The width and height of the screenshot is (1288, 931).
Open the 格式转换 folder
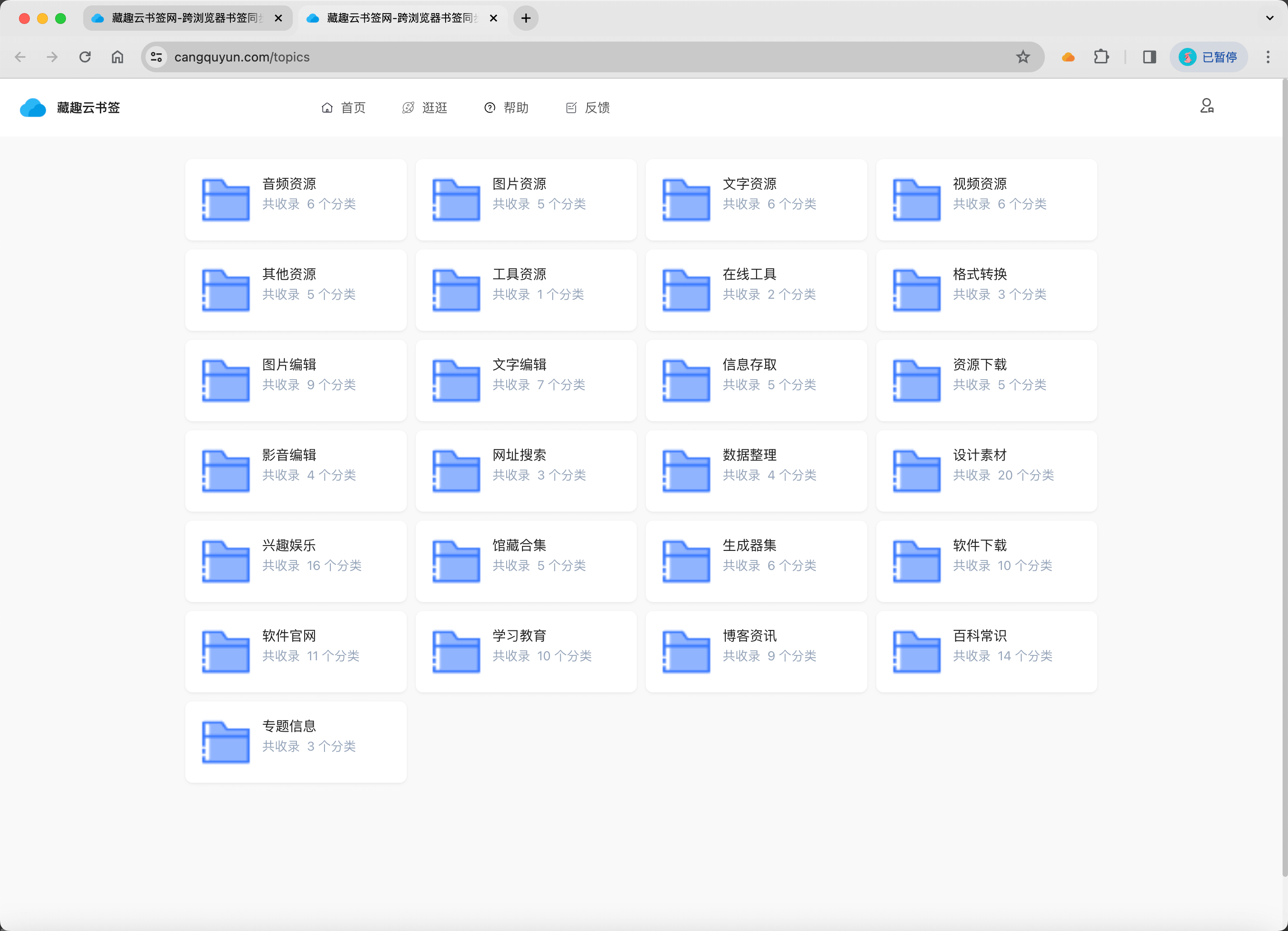(x=987, y=290)
